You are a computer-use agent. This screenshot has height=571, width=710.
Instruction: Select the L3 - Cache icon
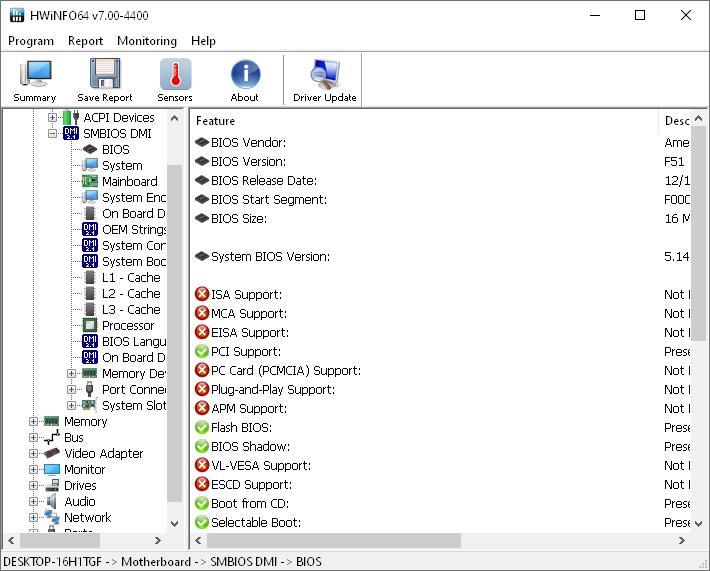pyautogui.click(x=90, y=309)
